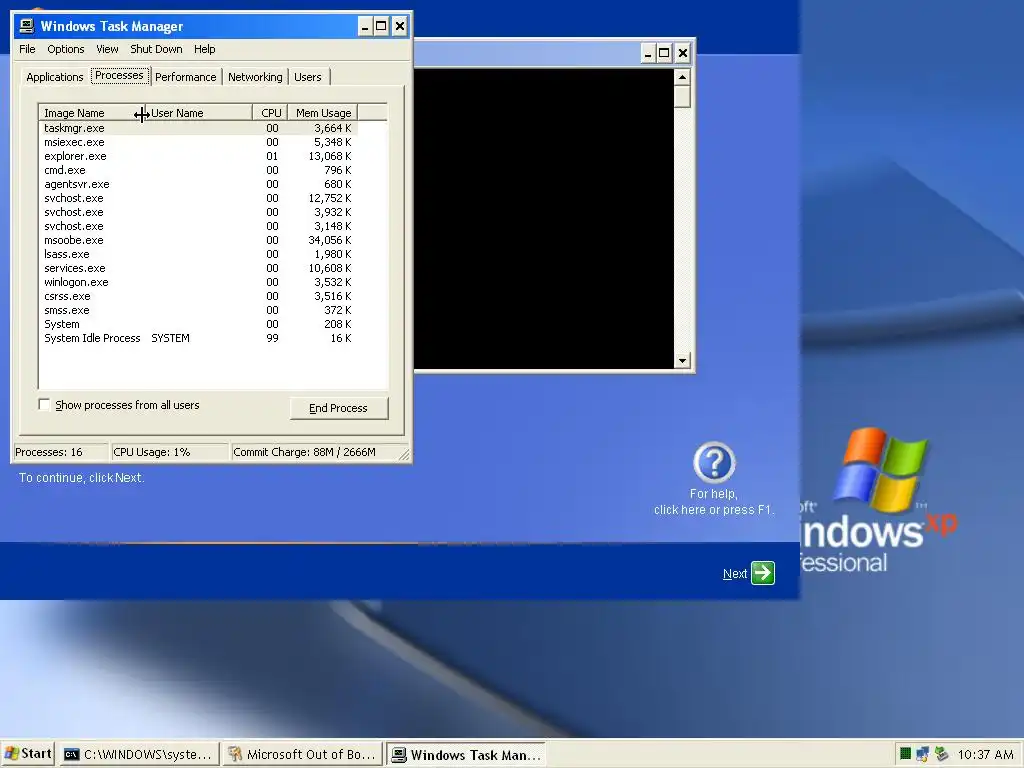Click the Processes: 16 status bar entry
This screenshot has height=768, width=1024.
61,452
